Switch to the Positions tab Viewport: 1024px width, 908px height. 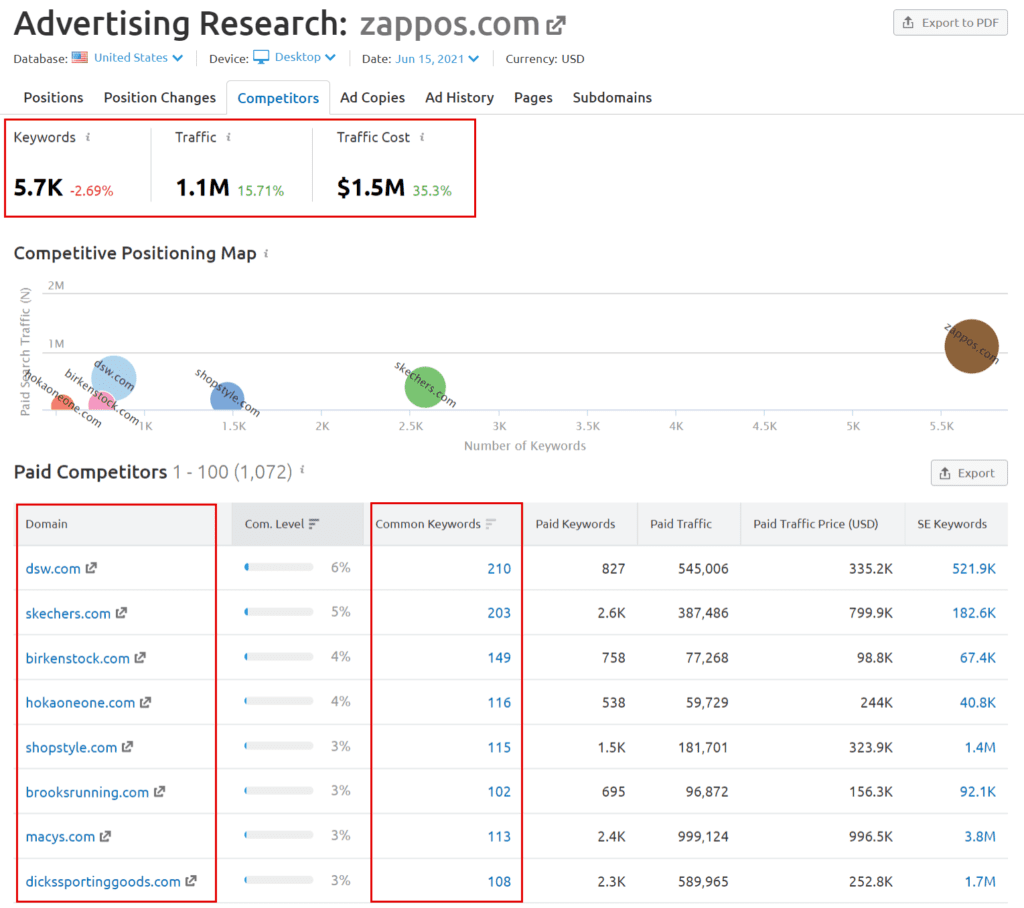click(54, 98)
